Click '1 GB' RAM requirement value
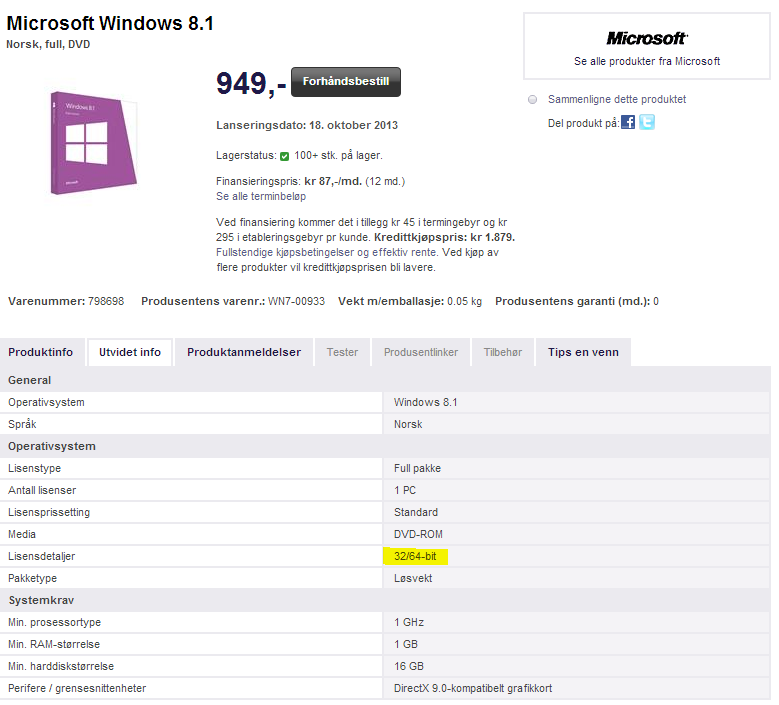Image resolution: width=779 pixels, height=705 pixels. pos(406,644)
